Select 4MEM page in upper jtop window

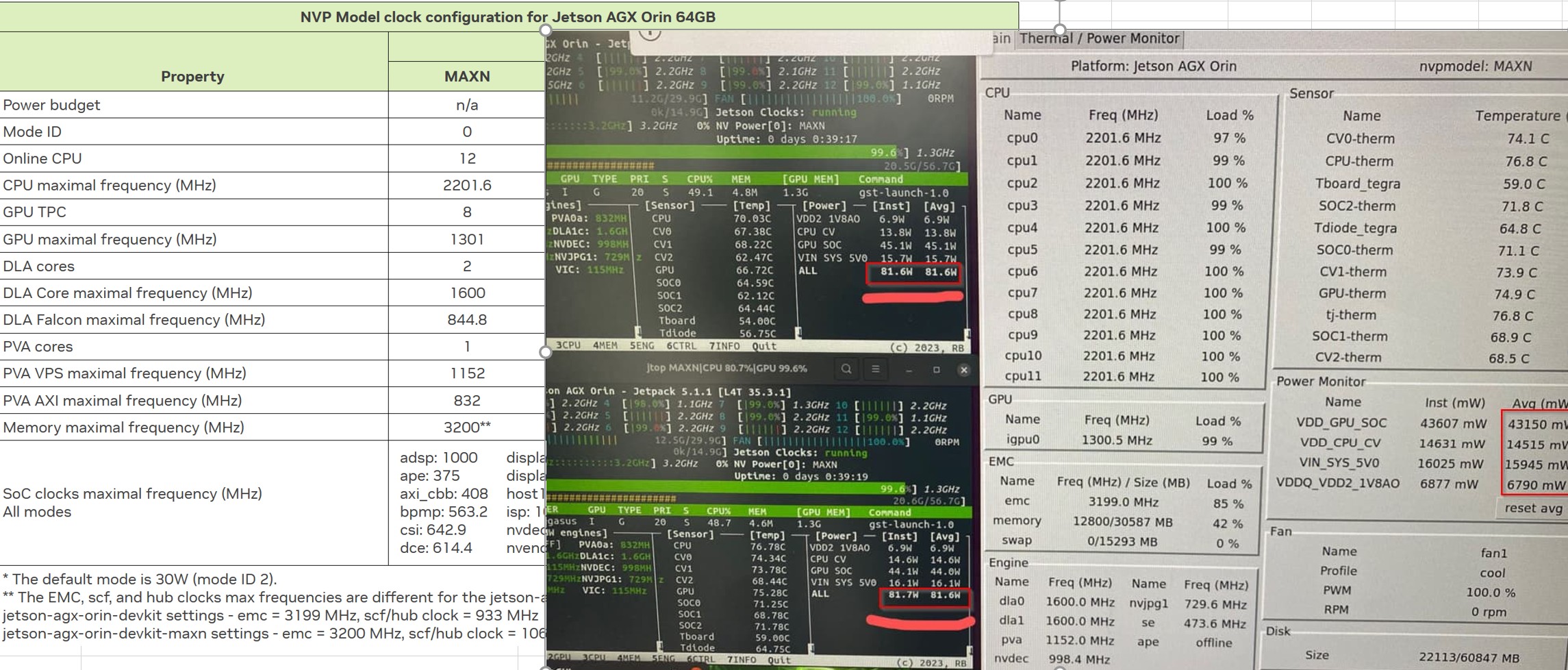[x=605, y=345]
